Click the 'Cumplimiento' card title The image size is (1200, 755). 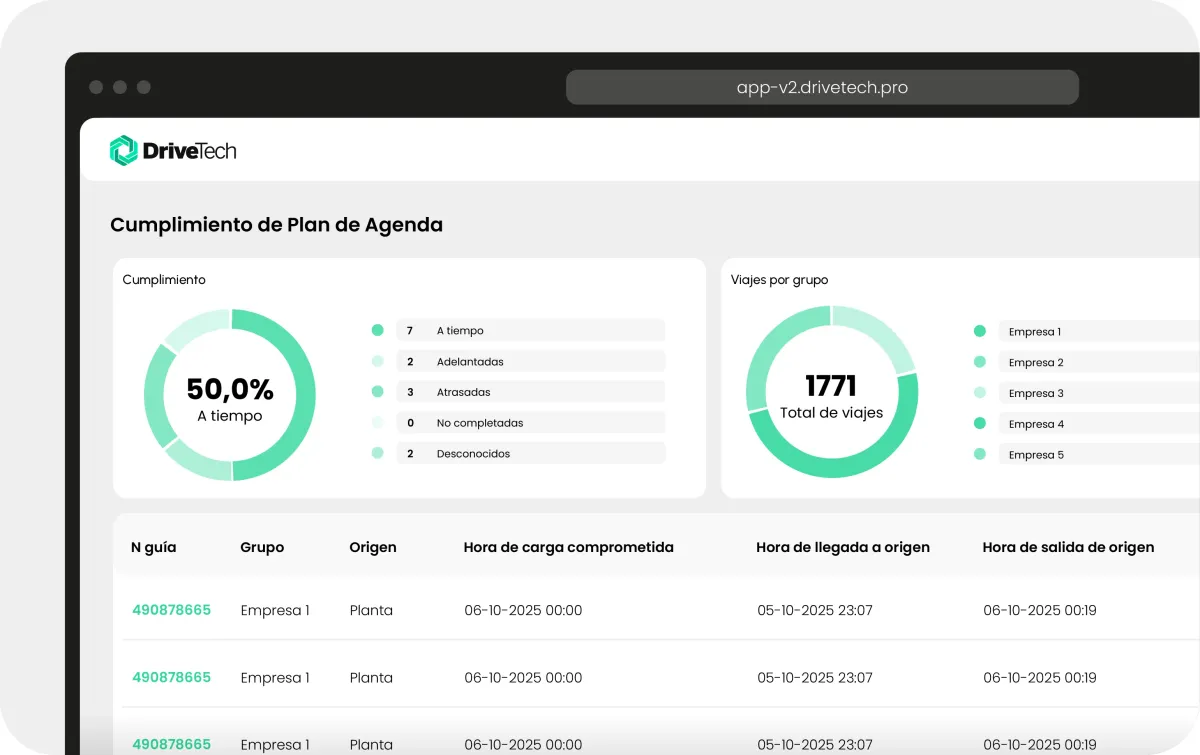click(x=164, y=280)
